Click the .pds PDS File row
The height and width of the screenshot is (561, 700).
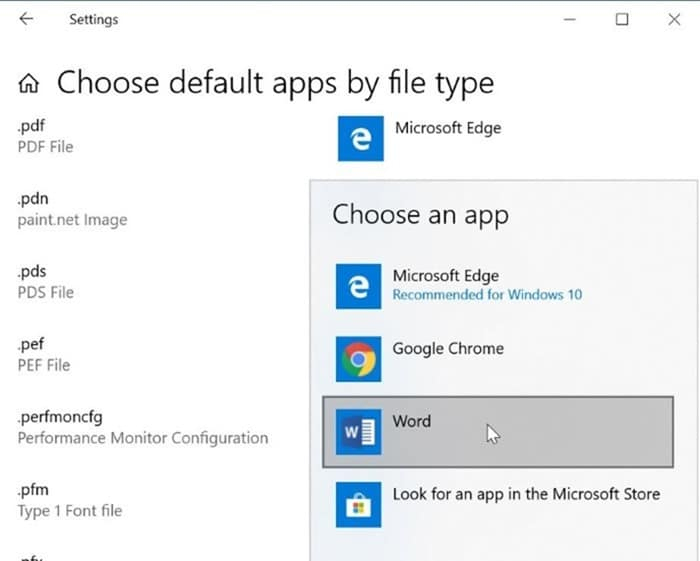tap(46, 283)
